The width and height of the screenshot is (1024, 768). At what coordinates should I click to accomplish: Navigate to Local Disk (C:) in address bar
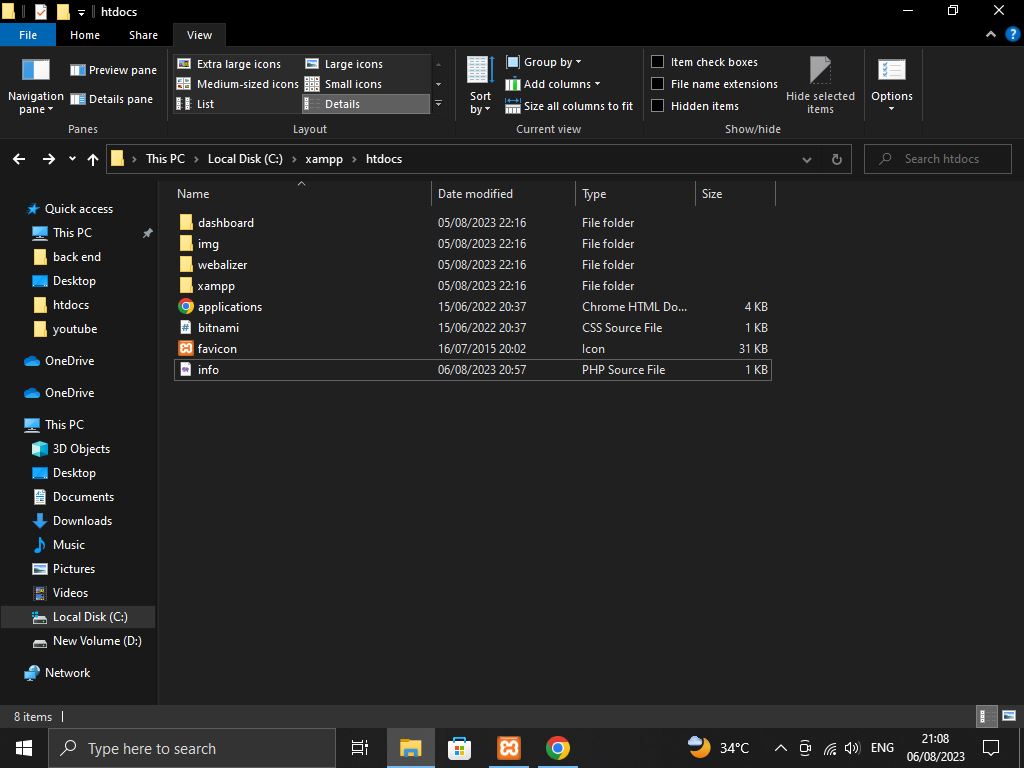coord(245,159)
